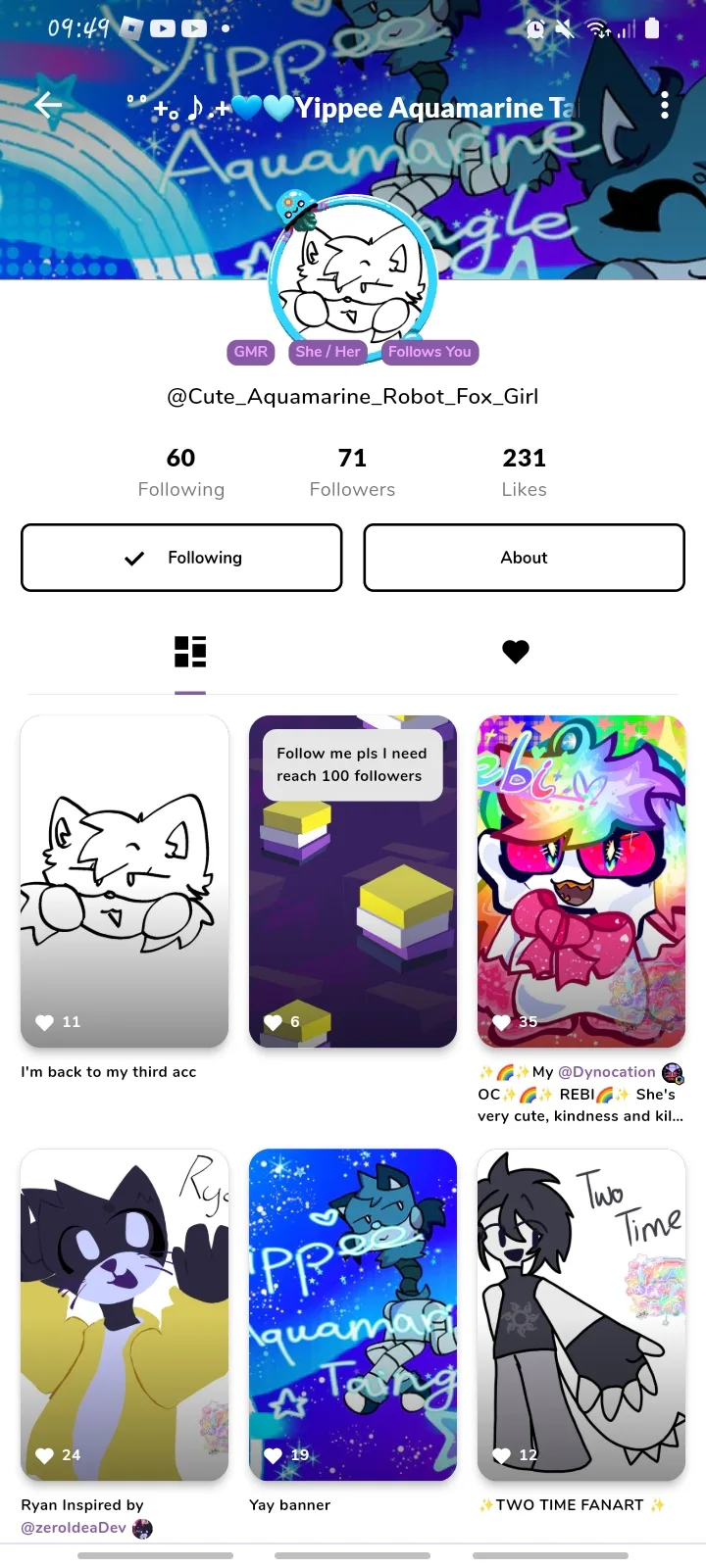706x1568 pixels.
Task: Tap heart icon on Follow me pls post
Action: tap(273, 1022)
